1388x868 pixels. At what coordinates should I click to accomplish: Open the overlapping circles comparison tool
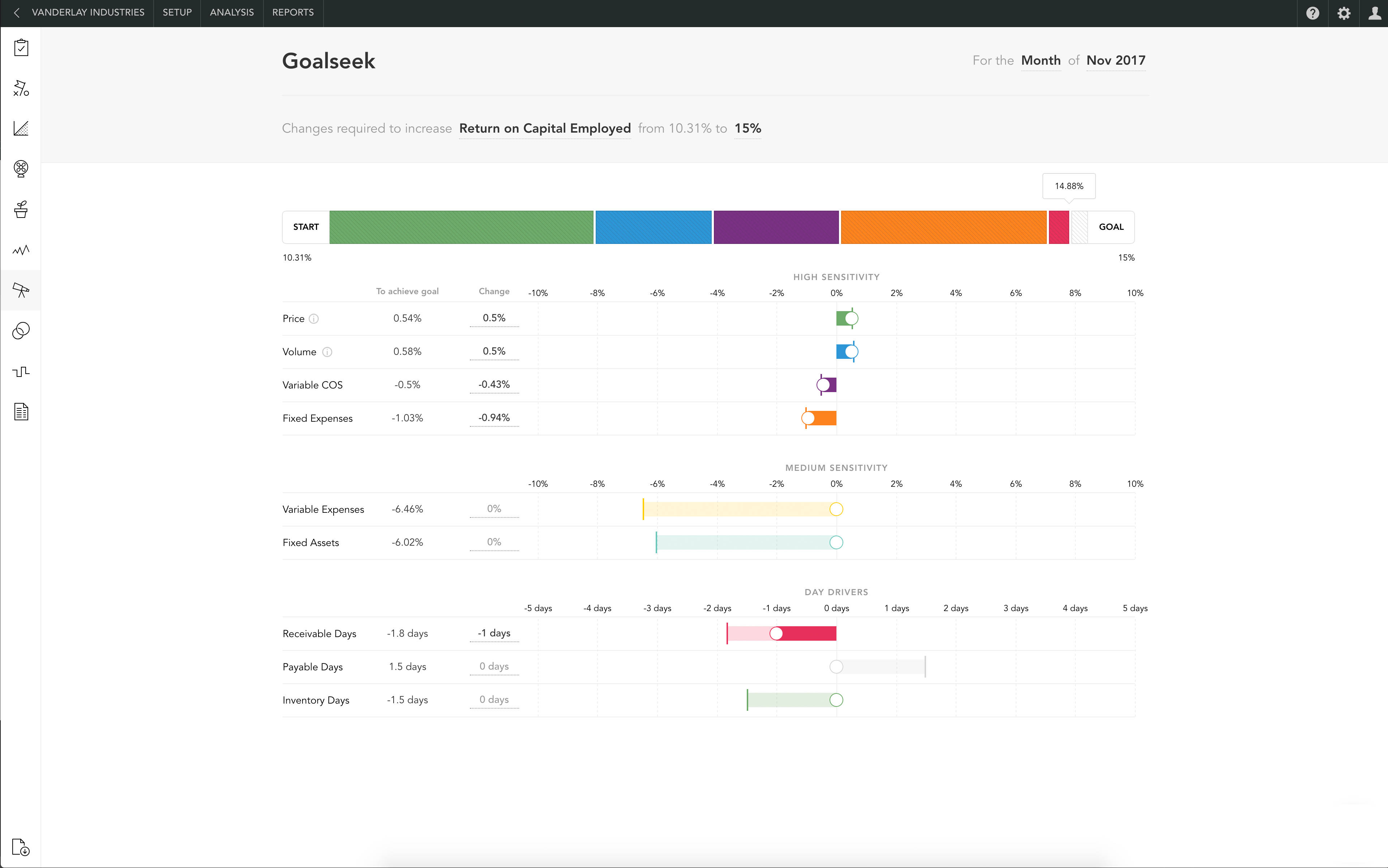[21, 331]
